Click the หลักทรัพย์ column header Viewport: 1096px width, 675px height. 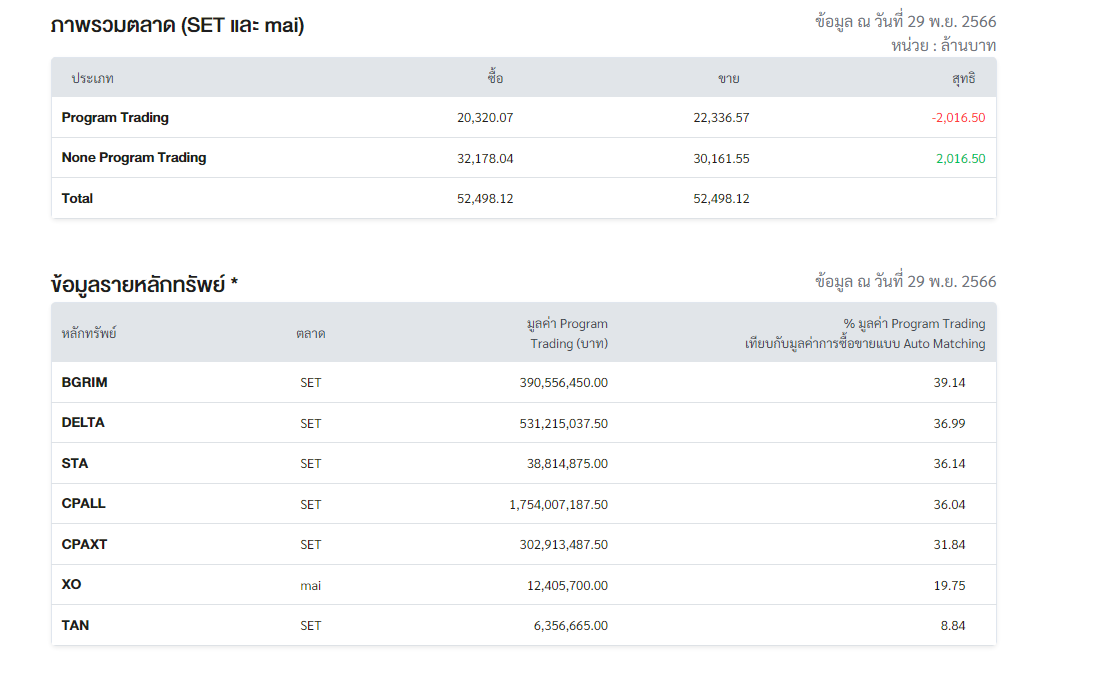[x=89, y=333]
